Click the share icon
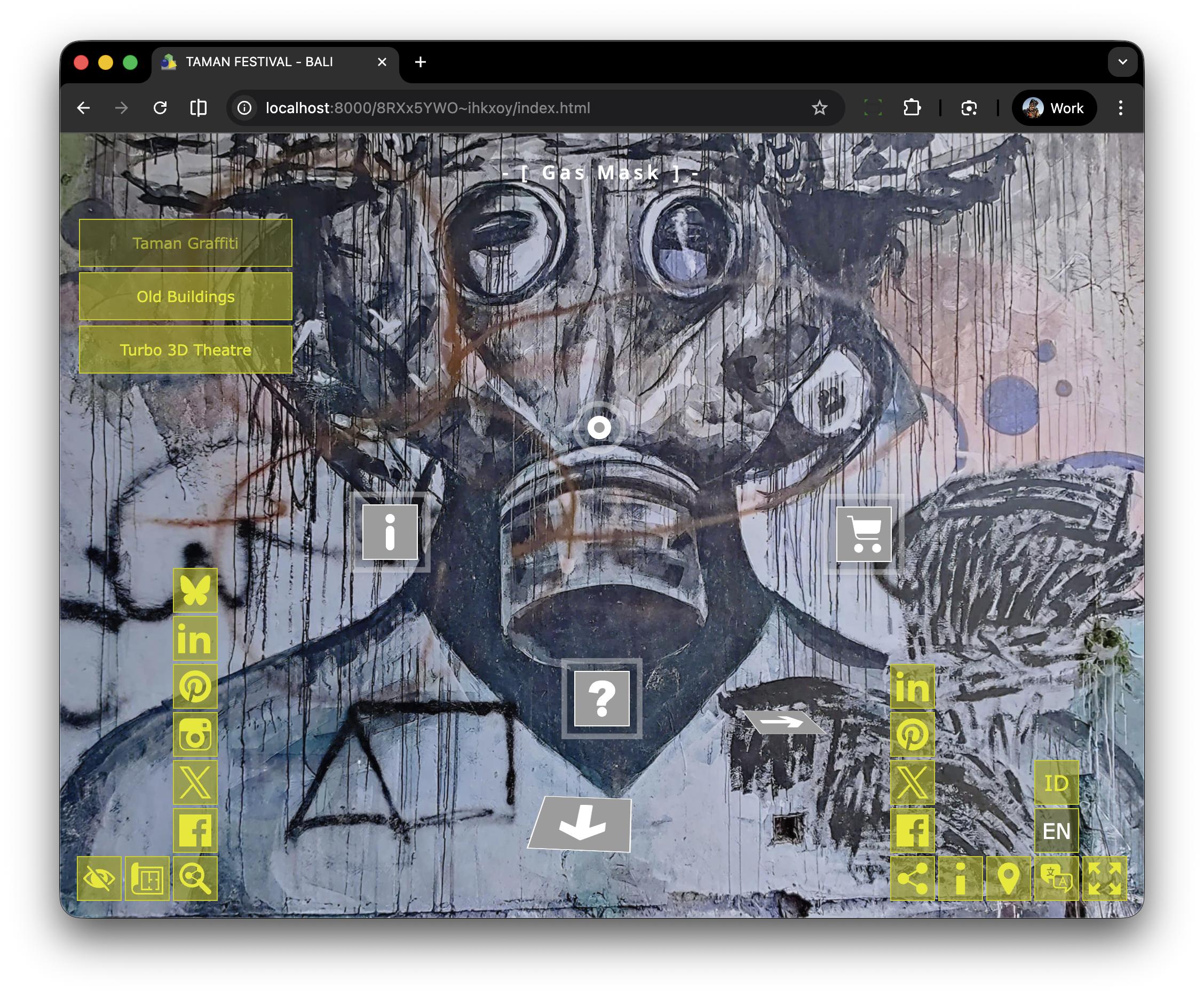This screenshot has height=997, width=1204. coord(912,879)
